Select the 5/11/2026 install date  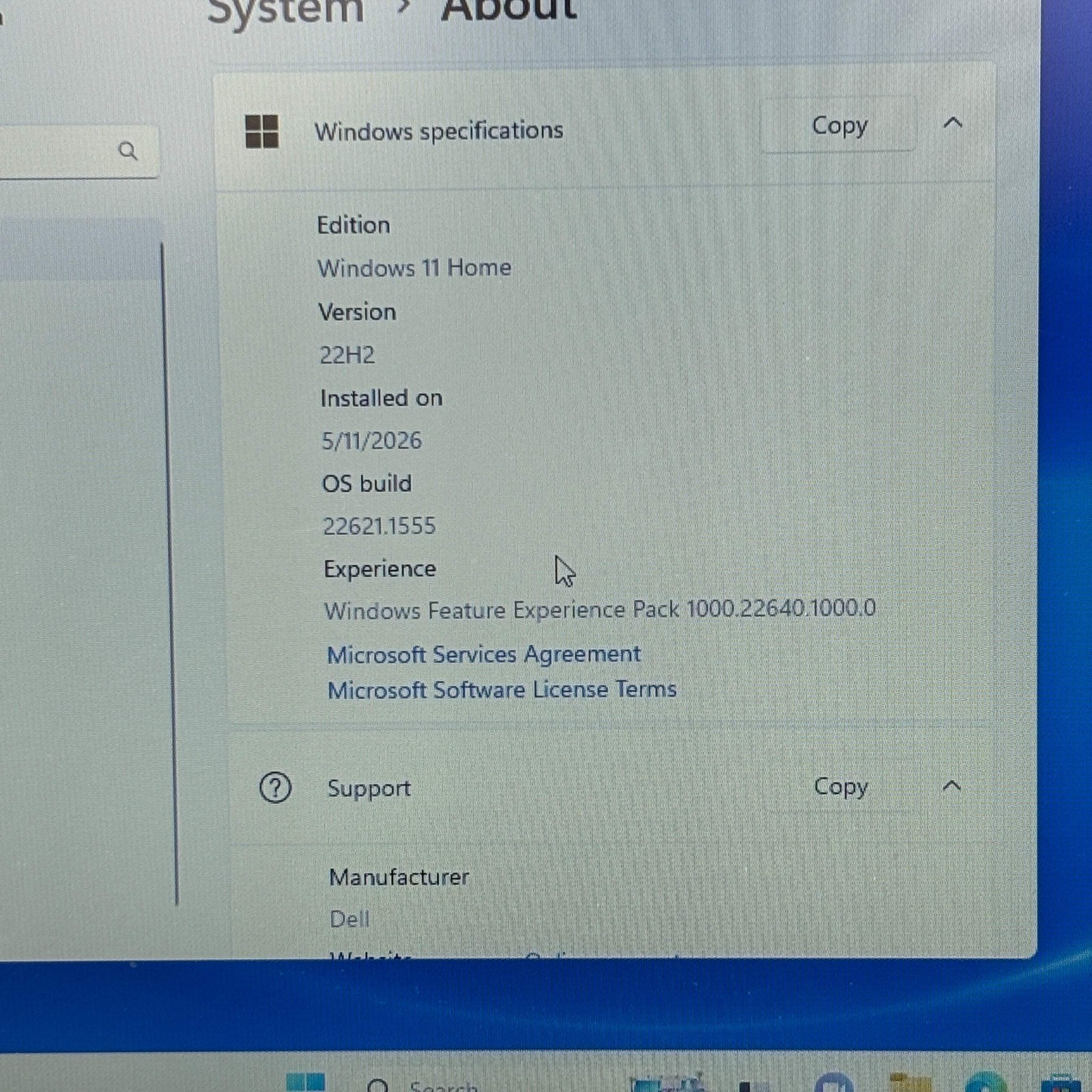371,441
